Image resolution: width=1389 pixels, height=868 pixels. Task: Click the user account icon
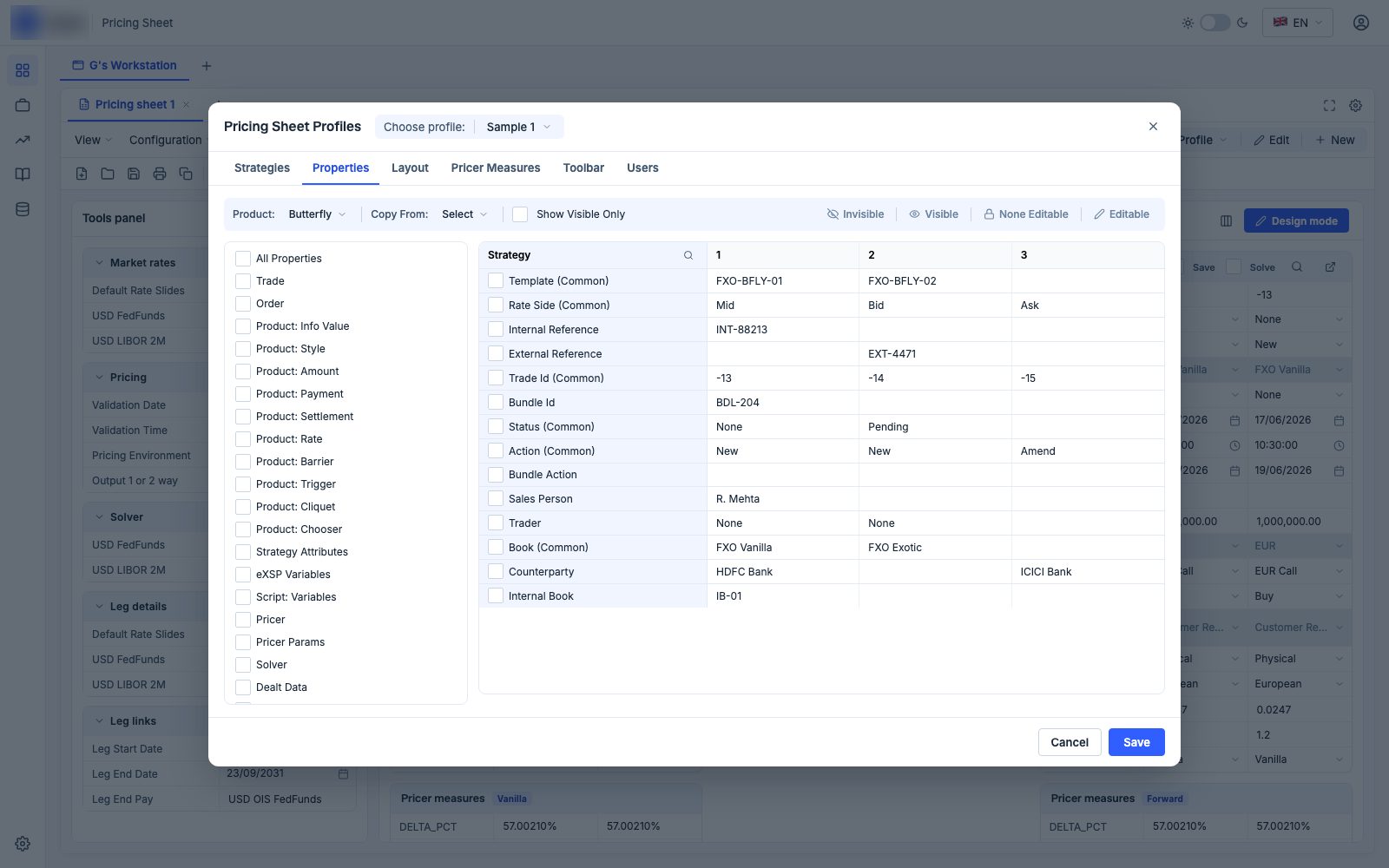1361,23
